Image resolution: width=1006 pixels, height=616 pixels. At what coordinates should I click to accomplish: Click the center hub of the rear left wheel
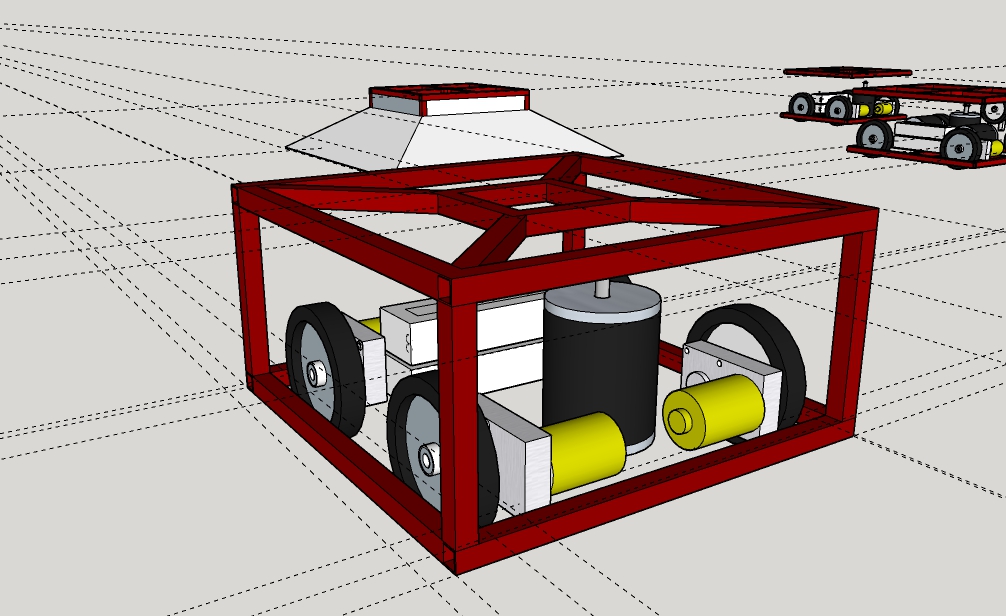tap(315, 375)
